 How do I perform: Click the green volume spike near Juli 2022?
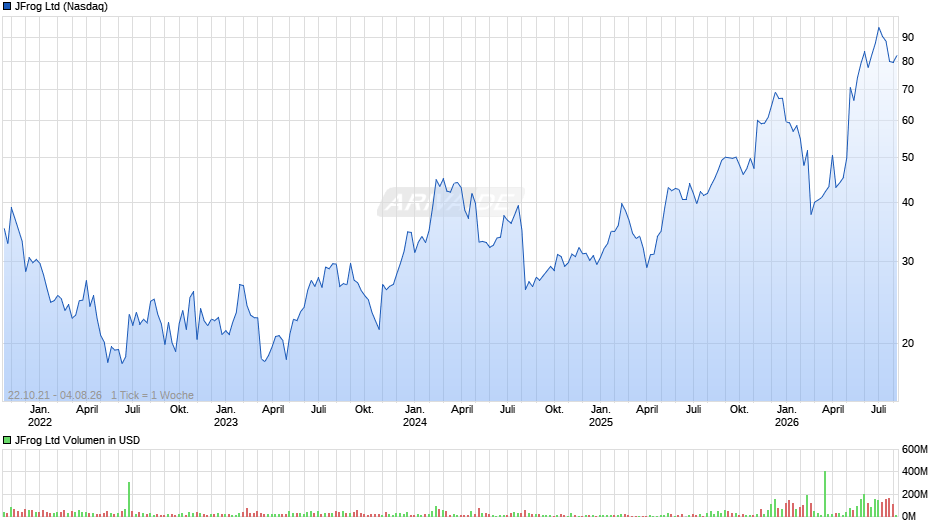[x=129, y=499]
